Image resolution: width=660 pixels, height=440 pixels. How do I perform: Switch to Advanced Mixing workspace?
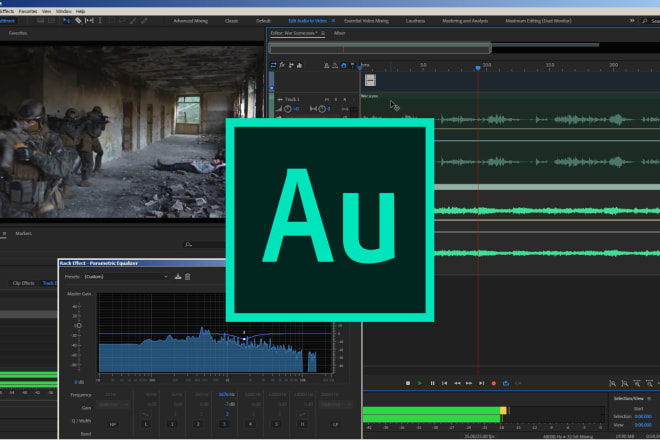click(x=190, y=21)
